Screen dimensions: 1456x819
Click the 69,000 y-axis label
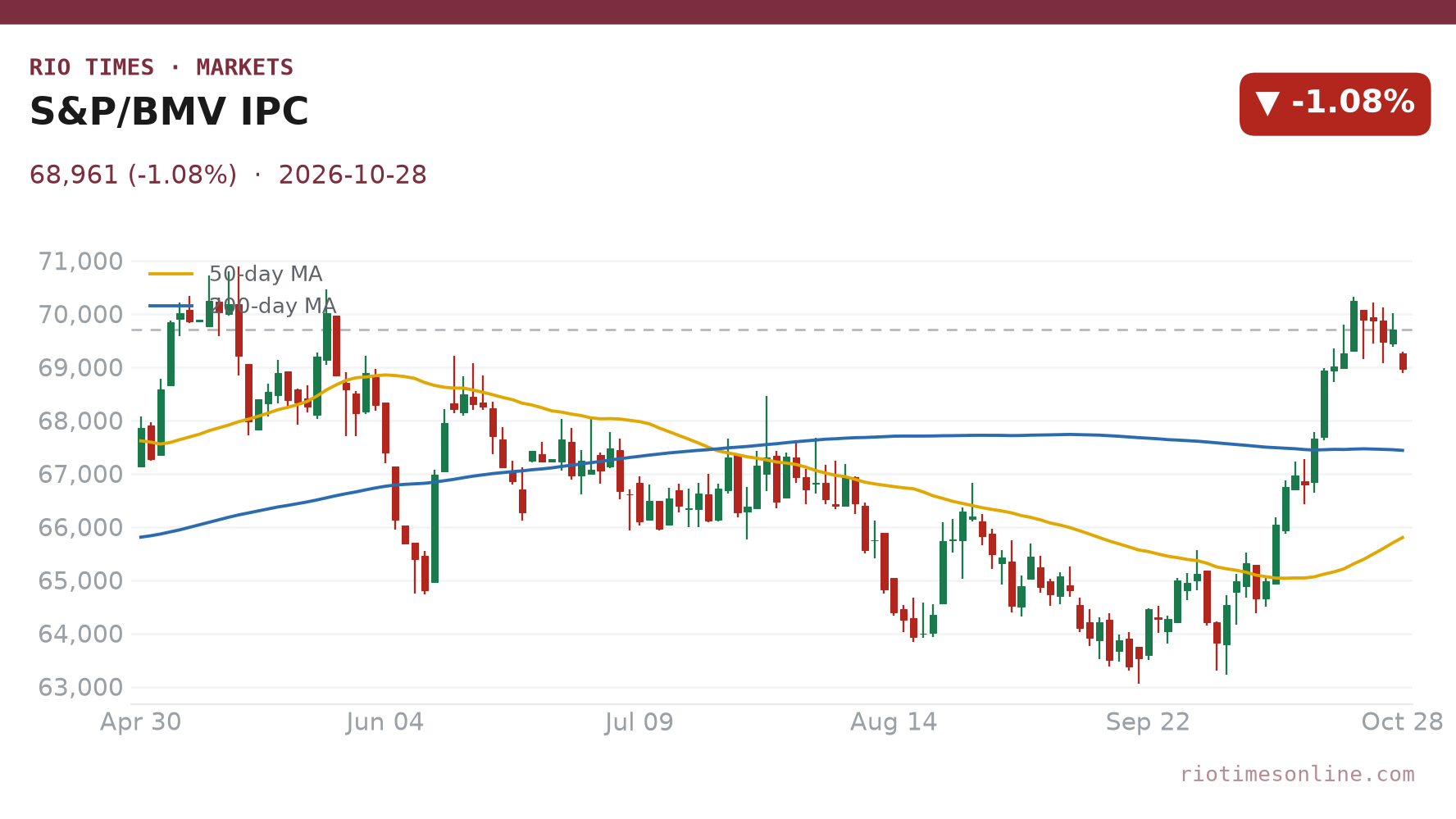pyautogui.click(x=80, y=368)
